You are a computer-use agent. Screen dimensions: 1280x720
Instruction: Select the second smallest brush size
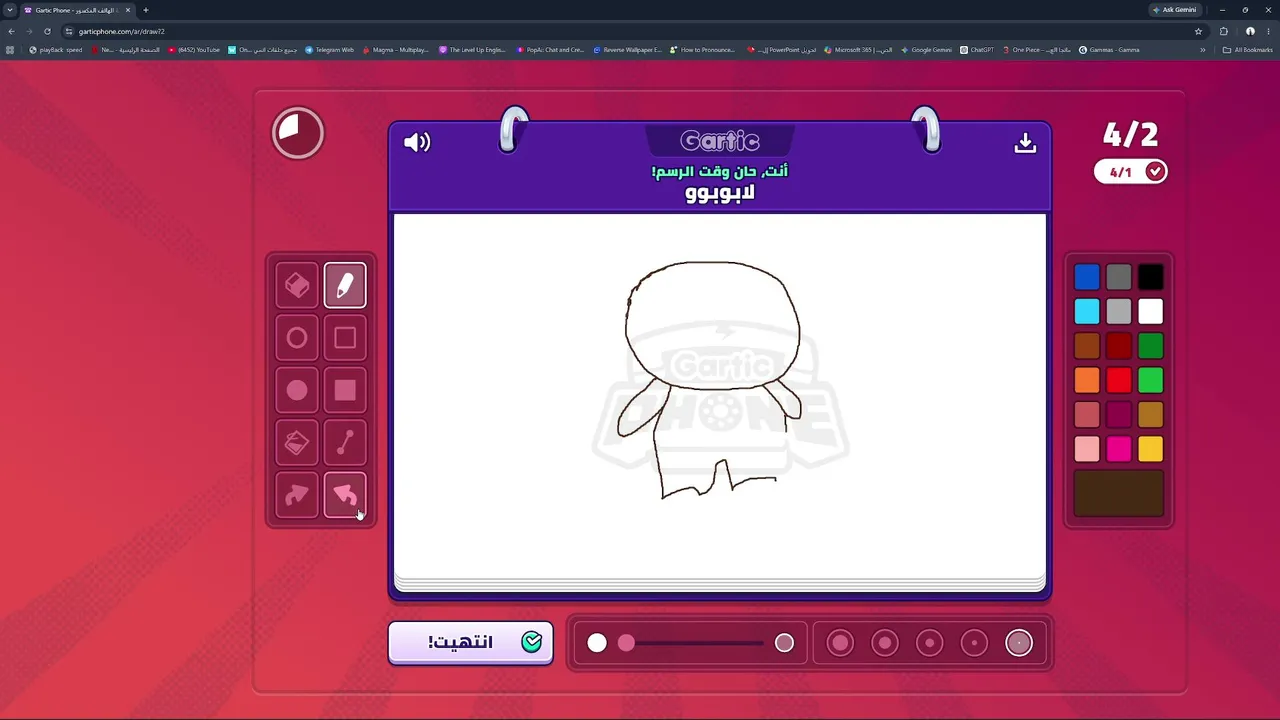click(974, 643)
